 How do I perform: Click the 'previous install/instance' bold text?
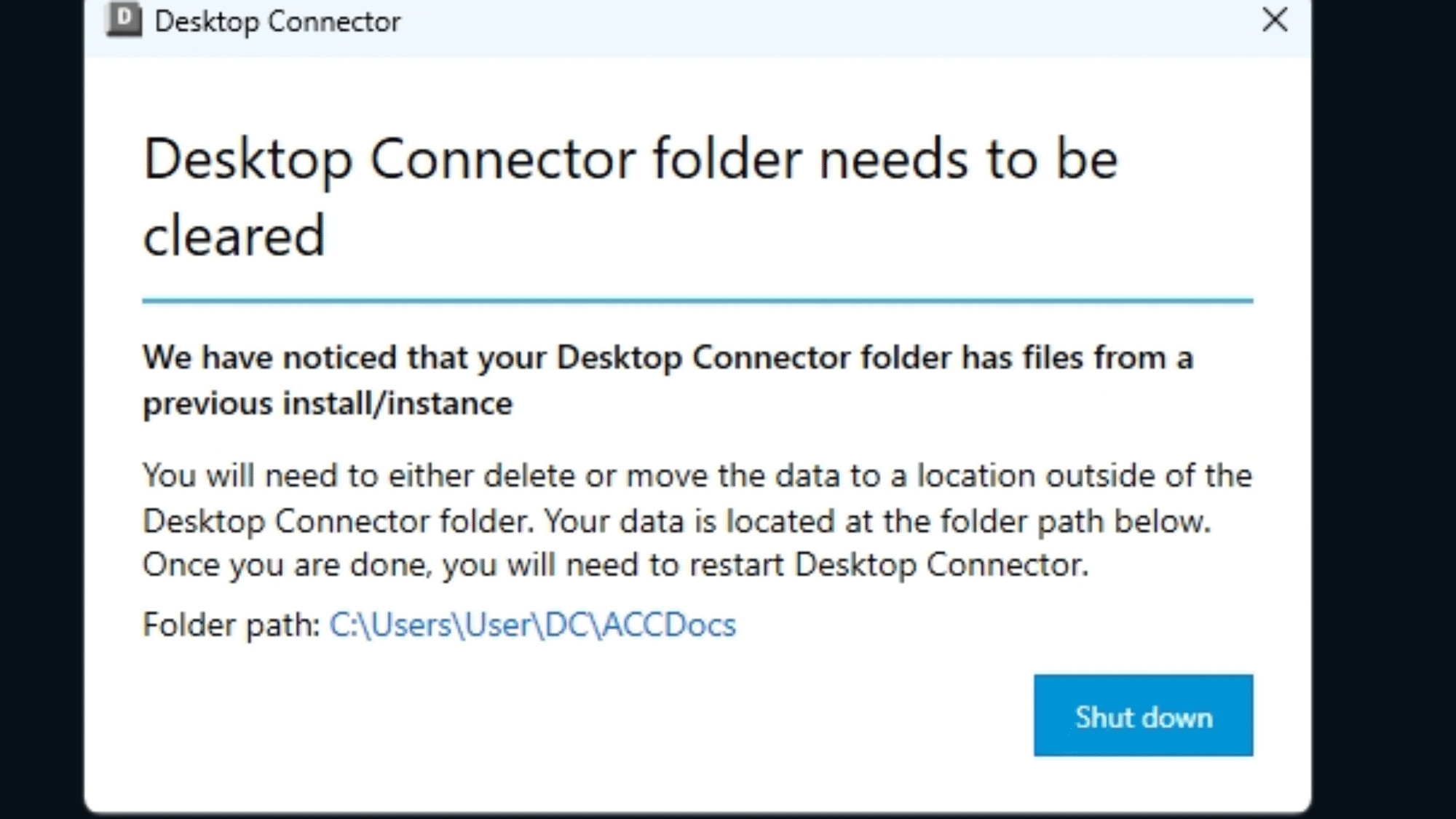coord(328,403)
